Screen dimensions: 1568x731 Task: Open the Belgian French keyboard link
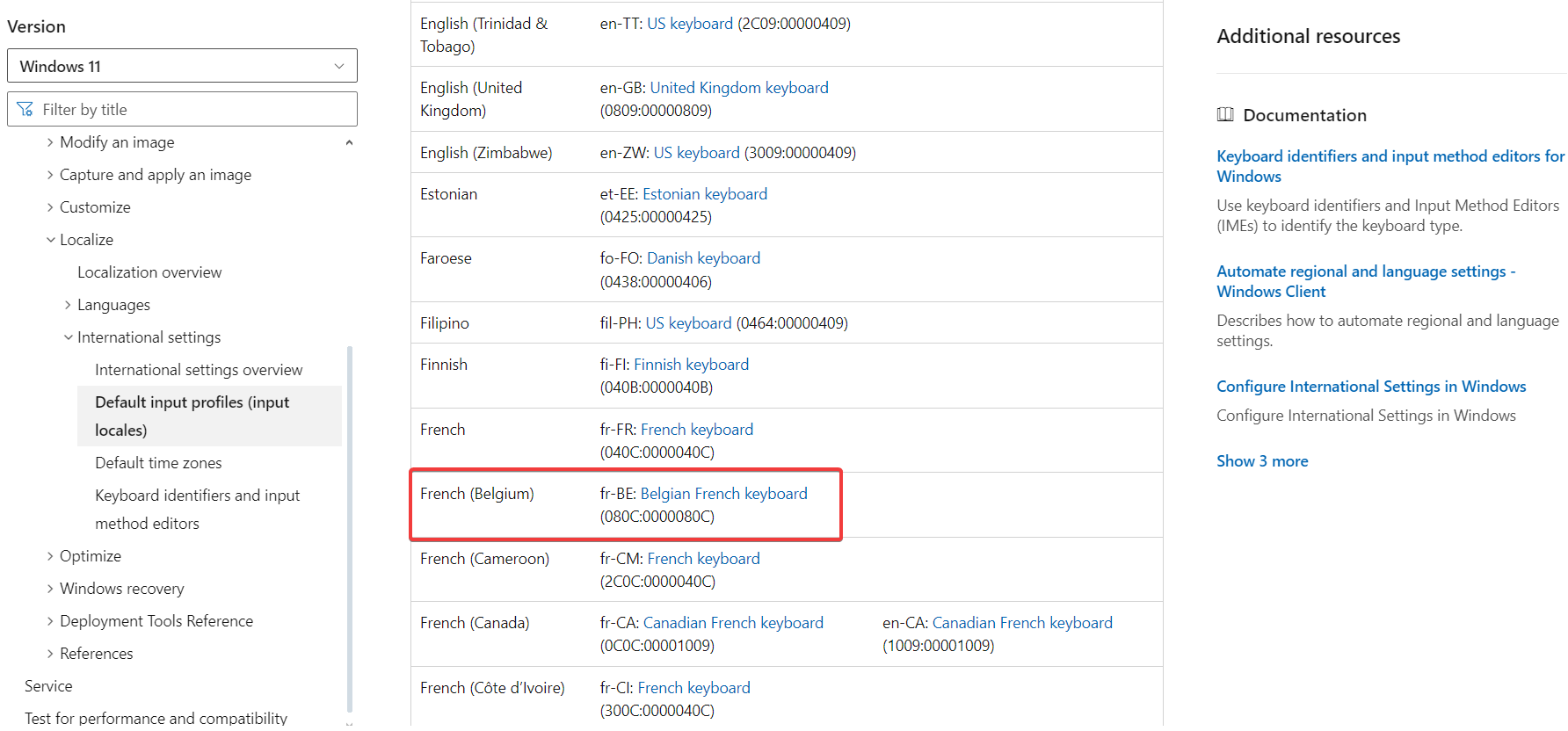point(723,494)
